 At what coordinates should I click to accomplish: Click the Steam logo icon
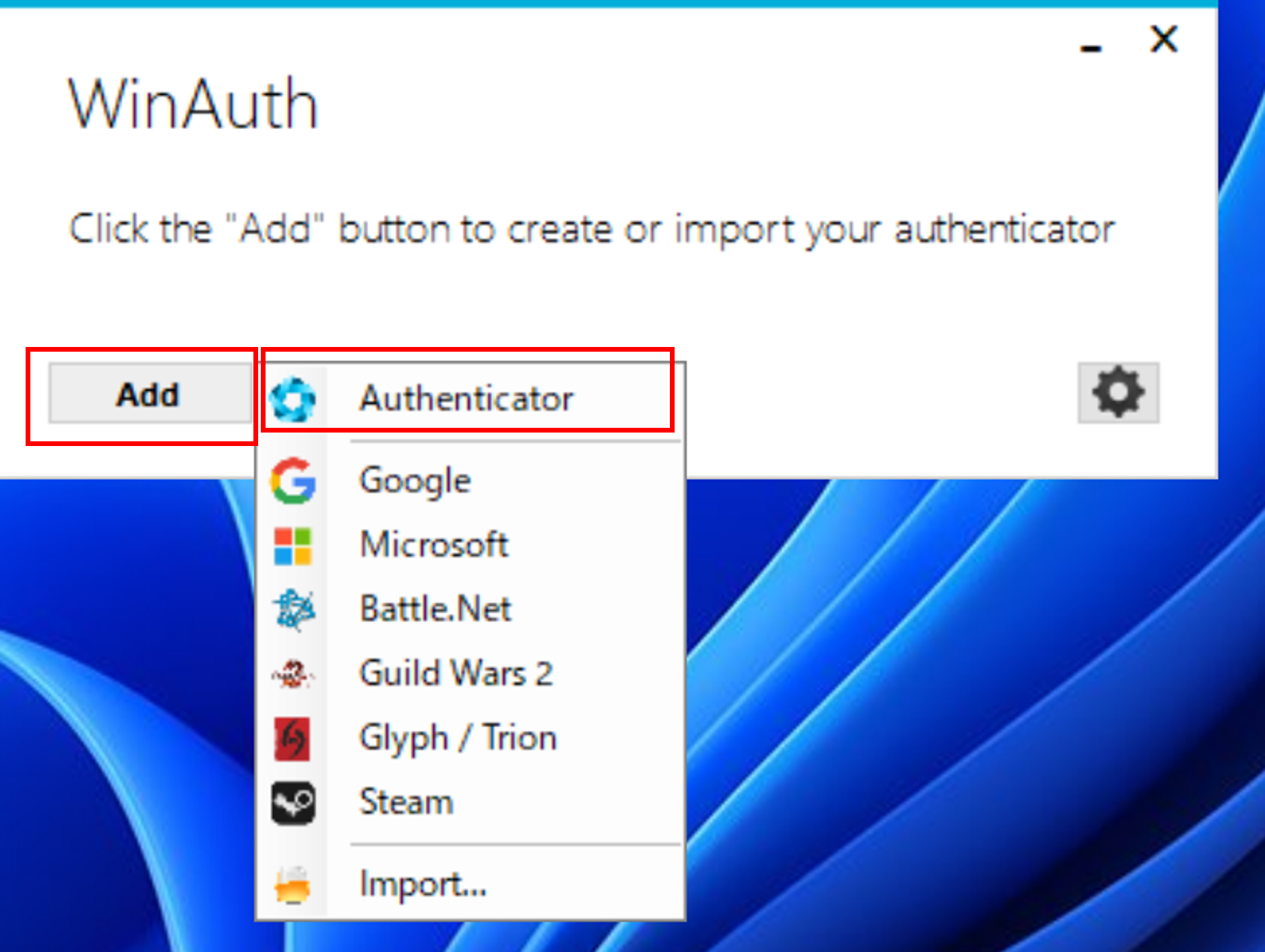(x=293, y=802)
